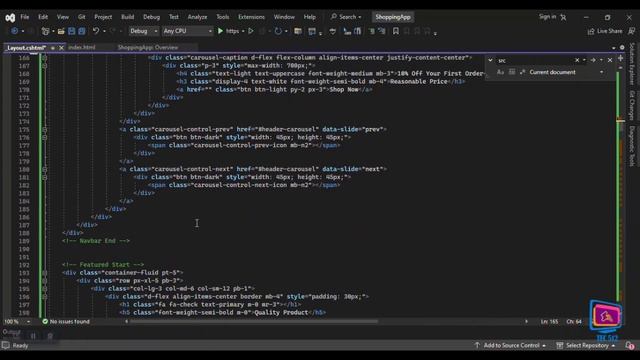
Task: Click the split editor plus icon
Action: click(x=620, y=58)
